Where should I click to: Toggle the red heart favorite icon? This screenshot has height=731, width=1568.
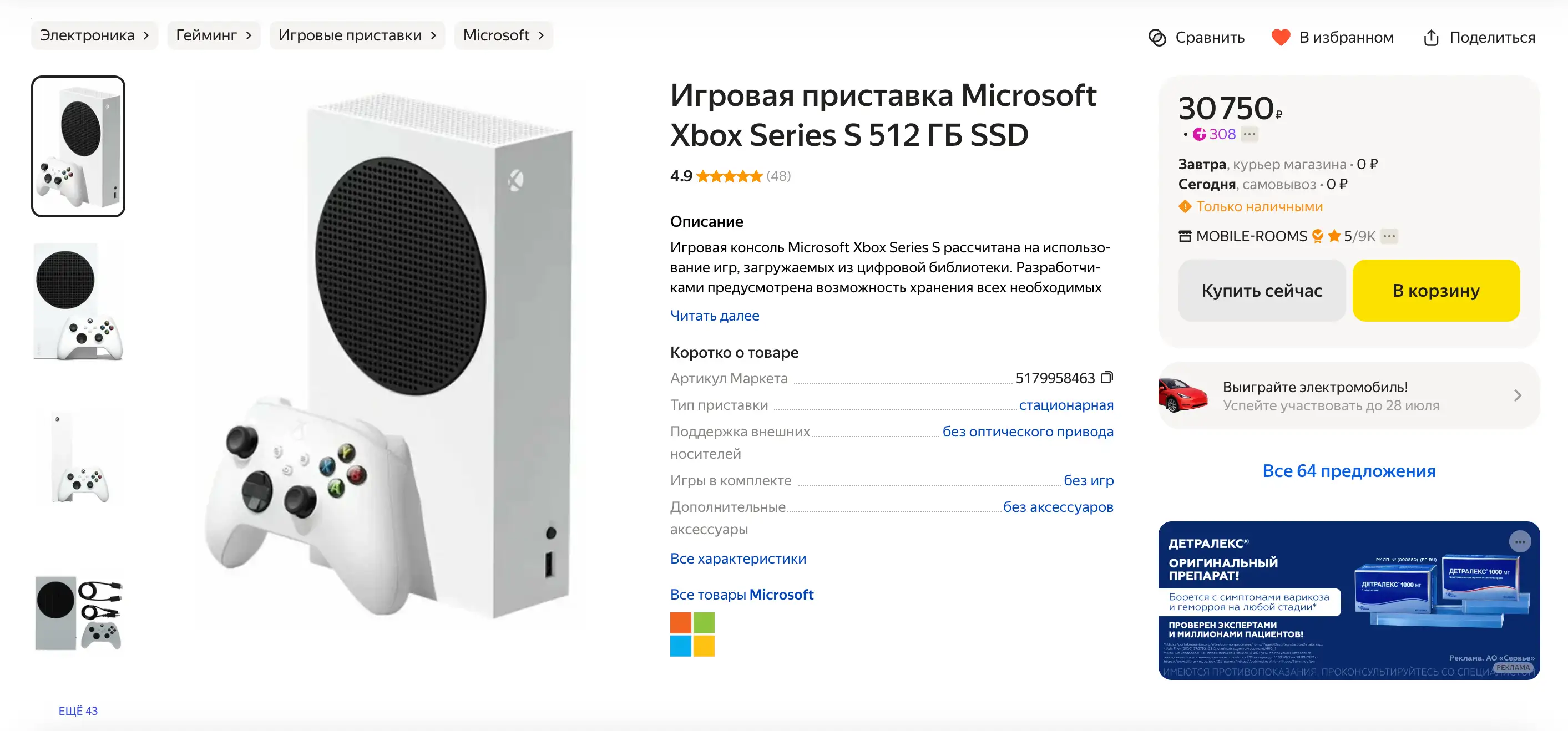point(1280,38)
